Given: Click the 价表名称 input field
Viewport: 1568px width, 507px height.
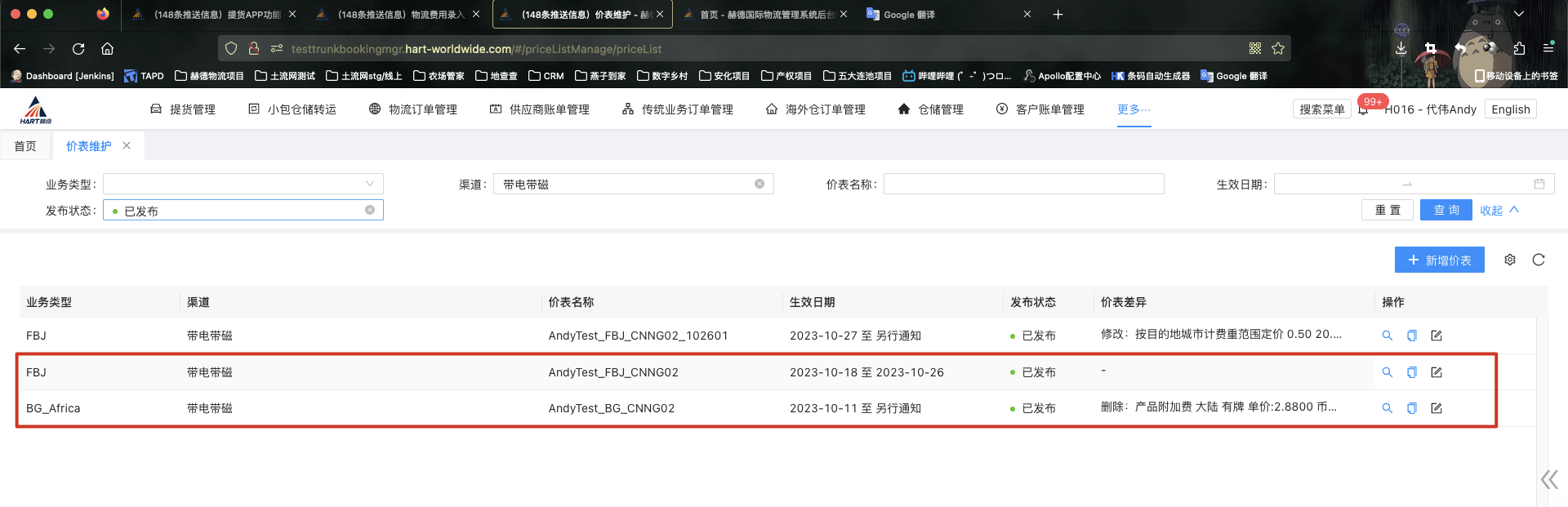Looking at the screenshot, I should pyautogui.click(x=1023, y=185).
